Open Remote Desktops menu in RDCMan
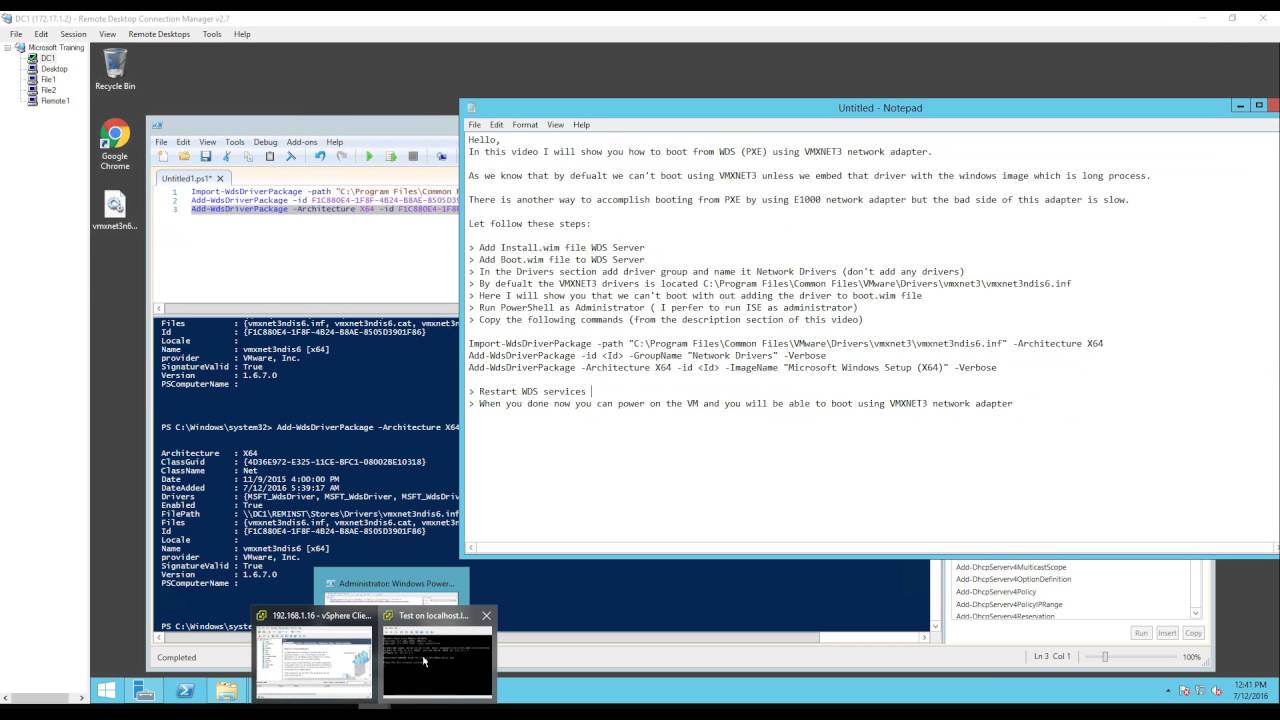The height and width of the screenshot is (720, 1280). tap(158, 34)
